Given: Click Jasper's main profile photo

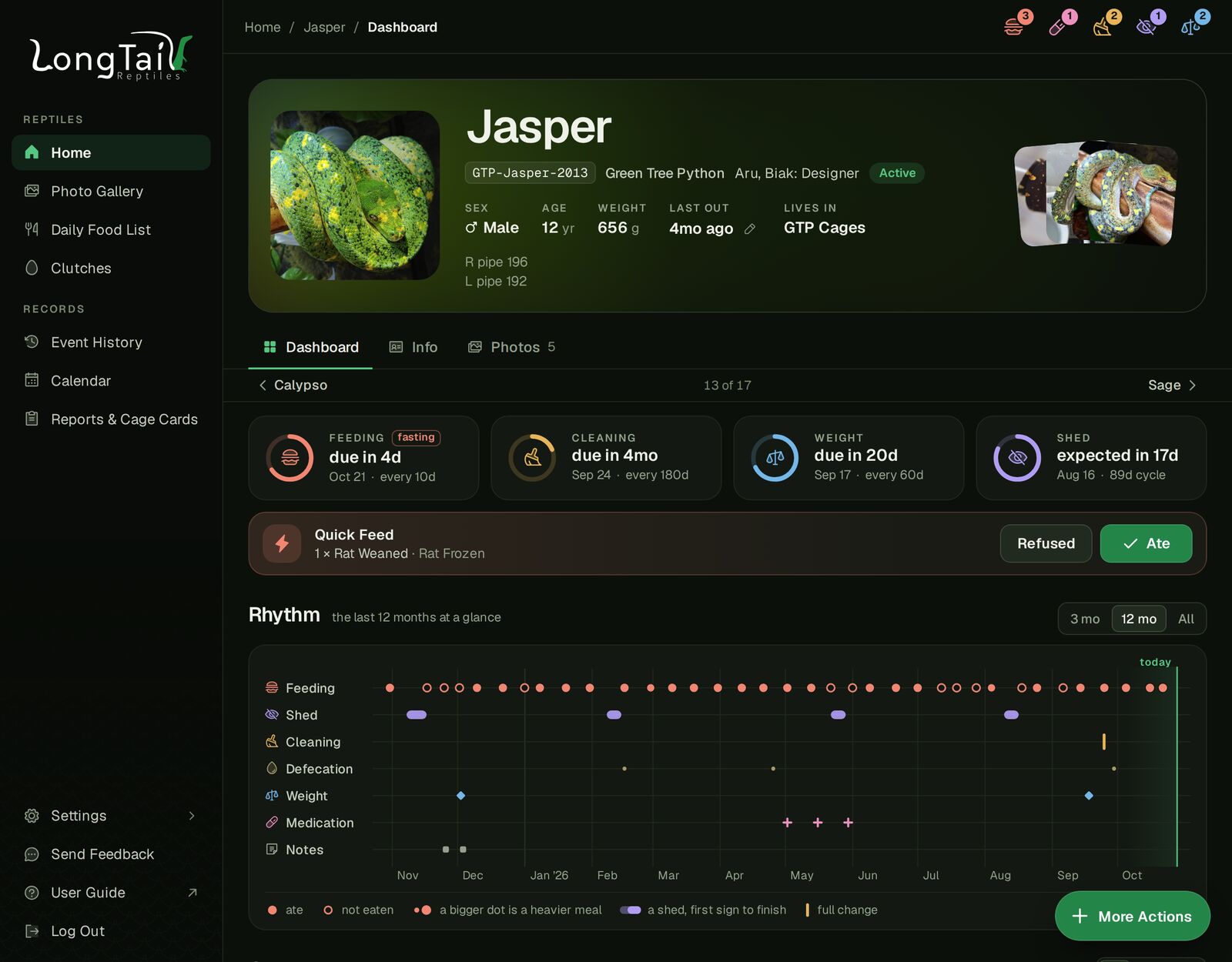Looking at the screenshot, I should [x=355, y=195].
